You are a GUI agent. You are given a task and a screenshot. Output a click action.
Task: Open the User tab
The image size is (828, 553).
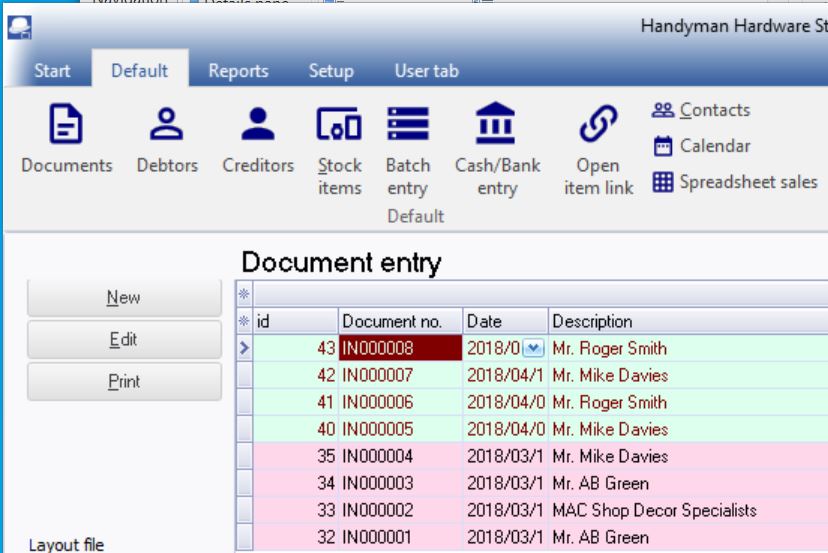pos(426,71)
